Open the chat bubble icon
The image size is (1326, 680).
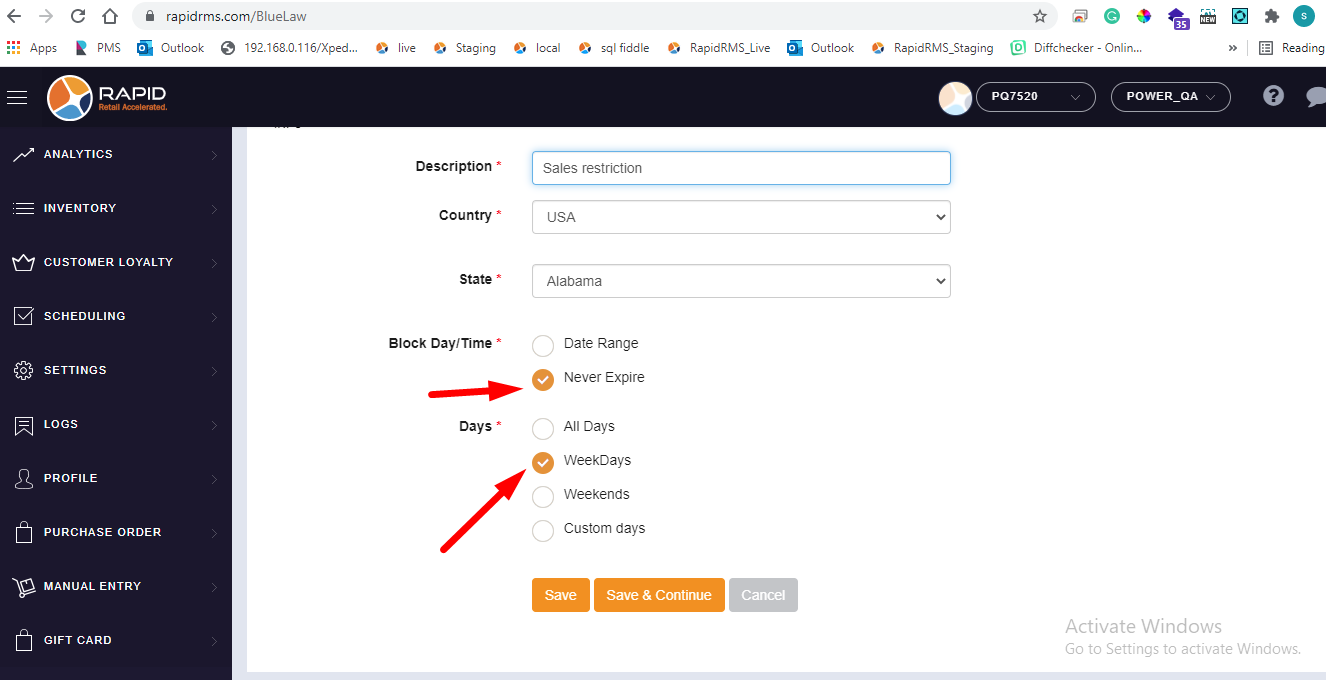point(1316,97)
